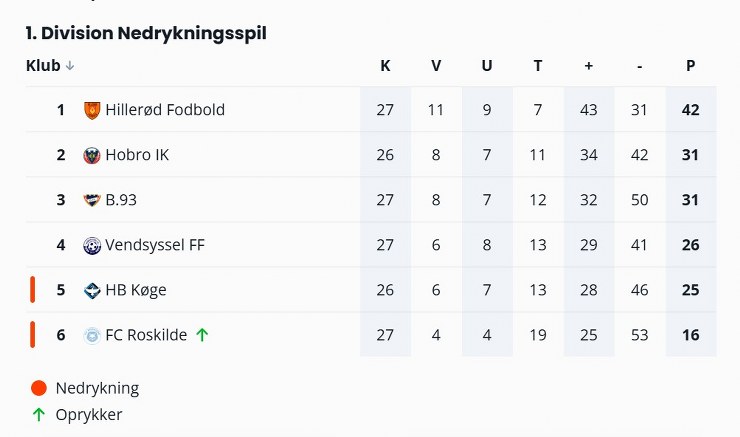
Task: Click the green Oprykker legend arrow
Action: click(39, 414)
